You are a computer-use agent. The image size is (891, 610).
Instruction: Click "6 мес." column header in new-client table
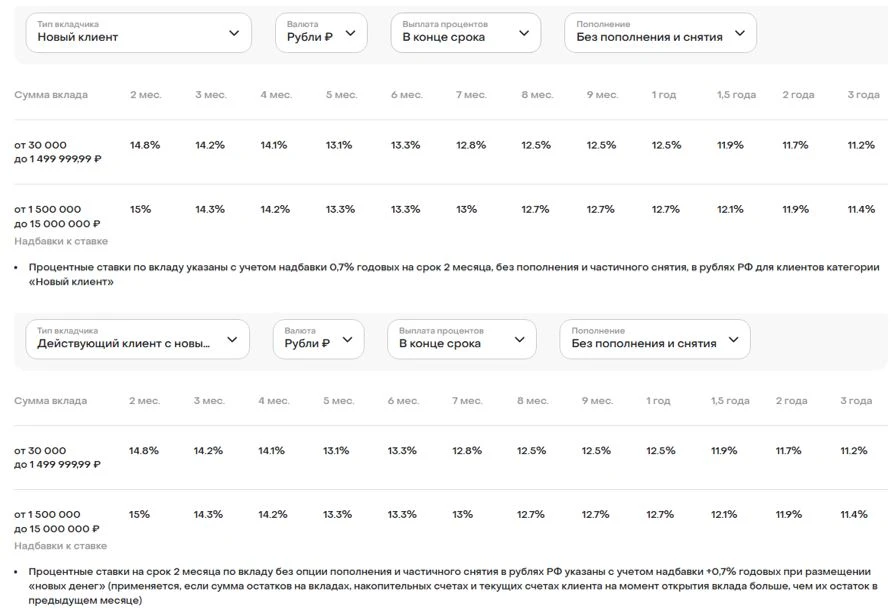point(406,95)
